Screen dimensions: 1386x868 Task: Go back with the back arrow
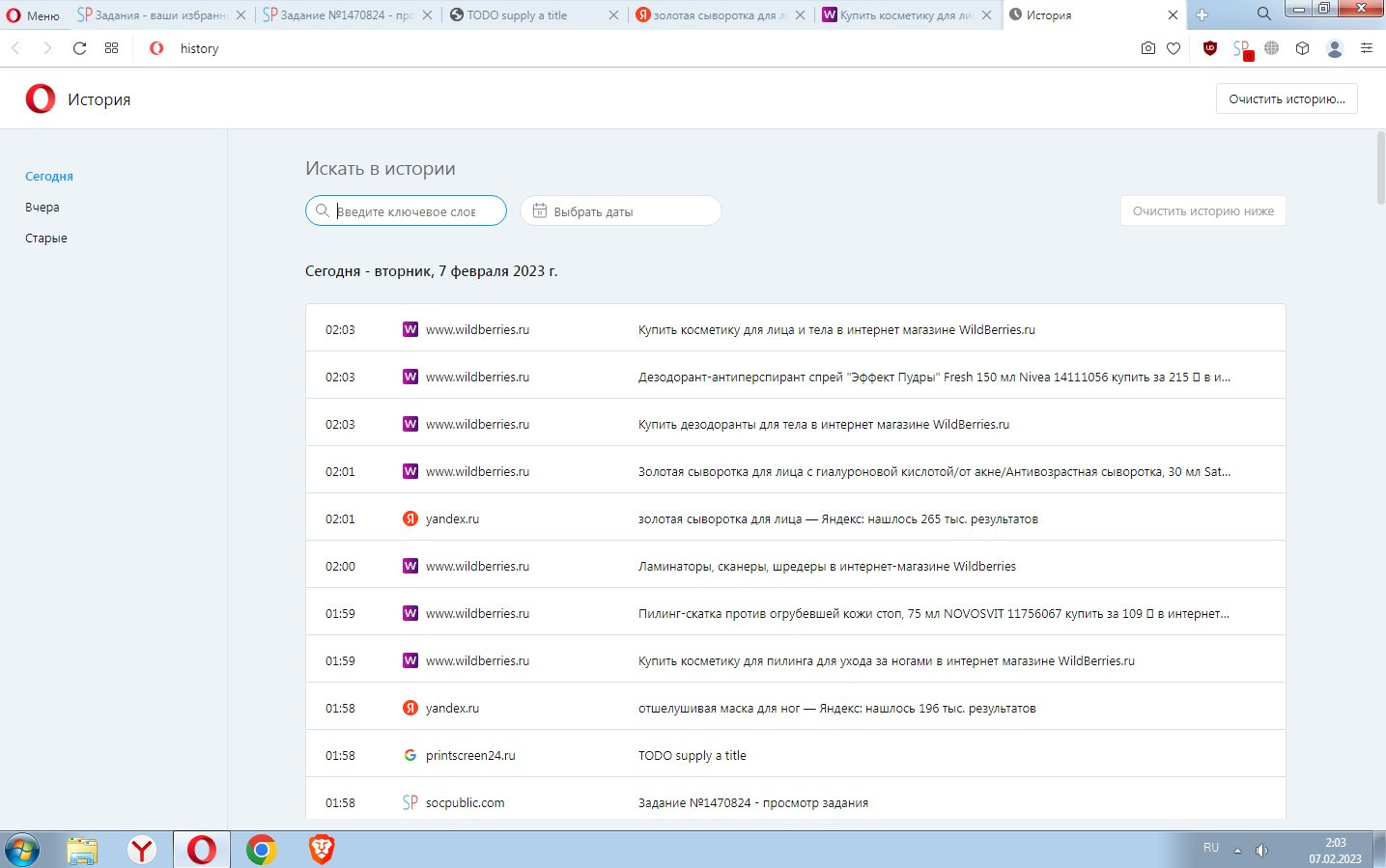(15, 48)
